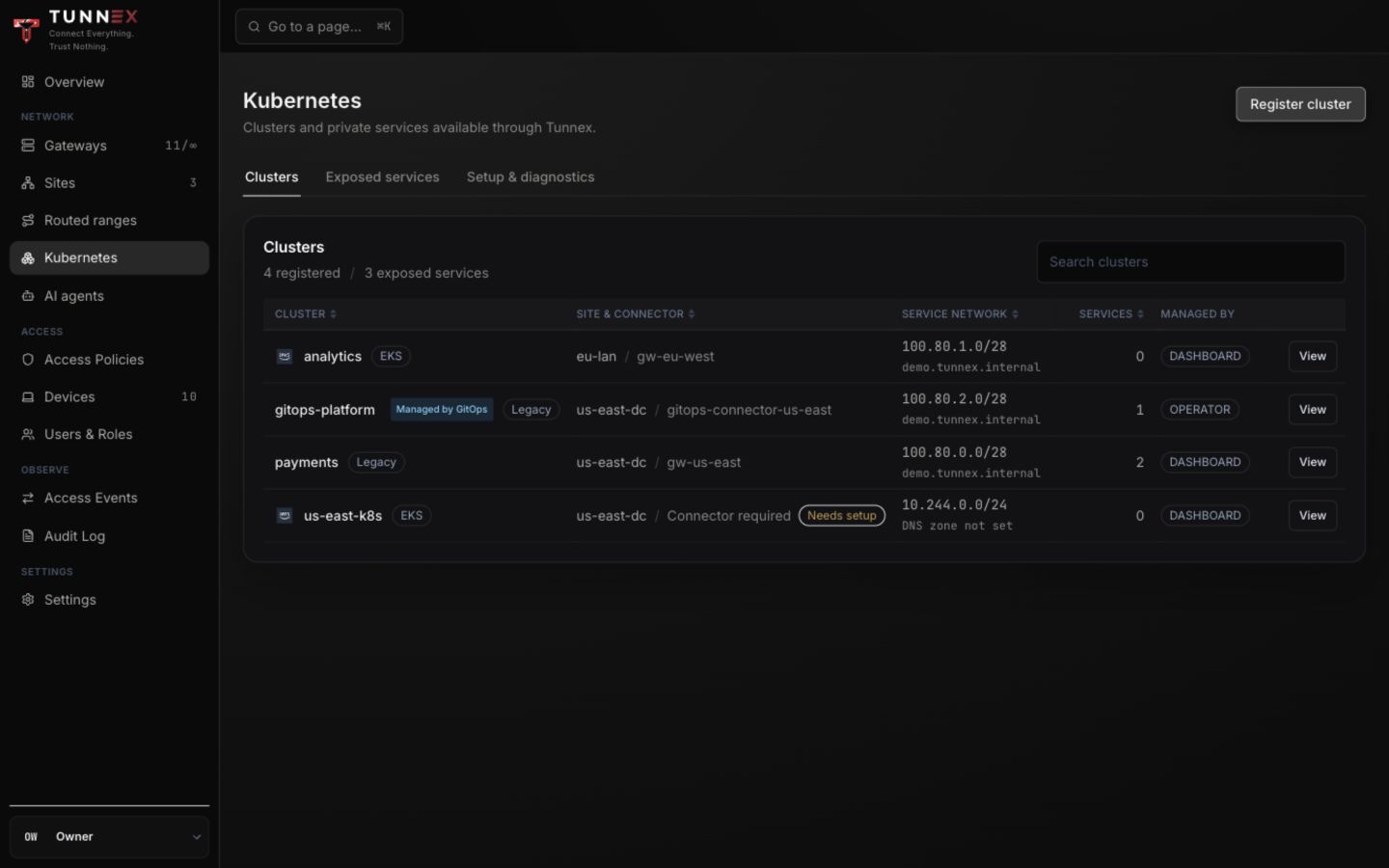This screenshot has width=1389, height=868.
Task: Click the Register cluster button
Action: [1300, 104]
